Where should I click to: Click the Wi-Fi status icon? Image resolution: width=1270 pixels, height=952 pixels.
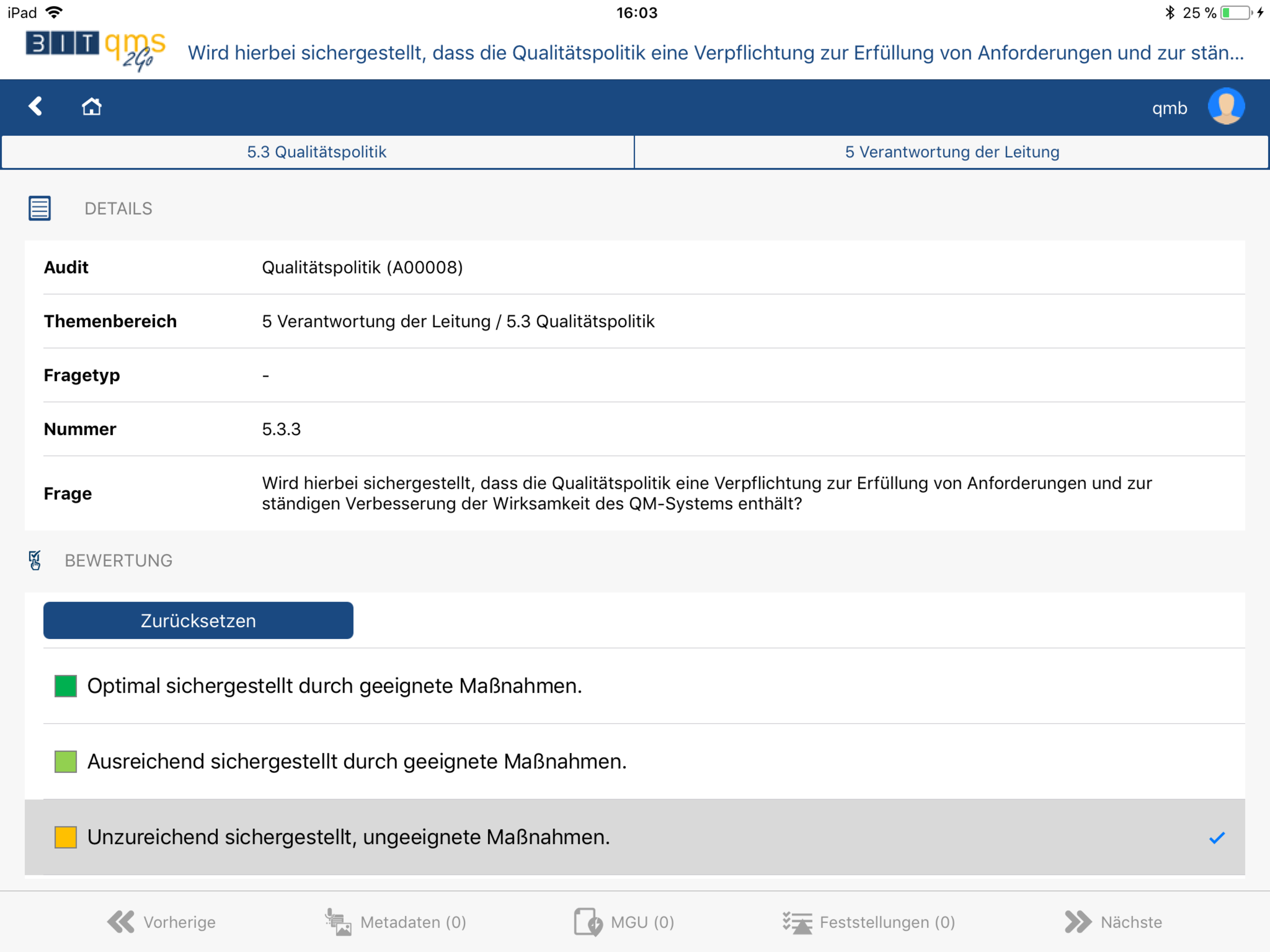pos(54,12)
